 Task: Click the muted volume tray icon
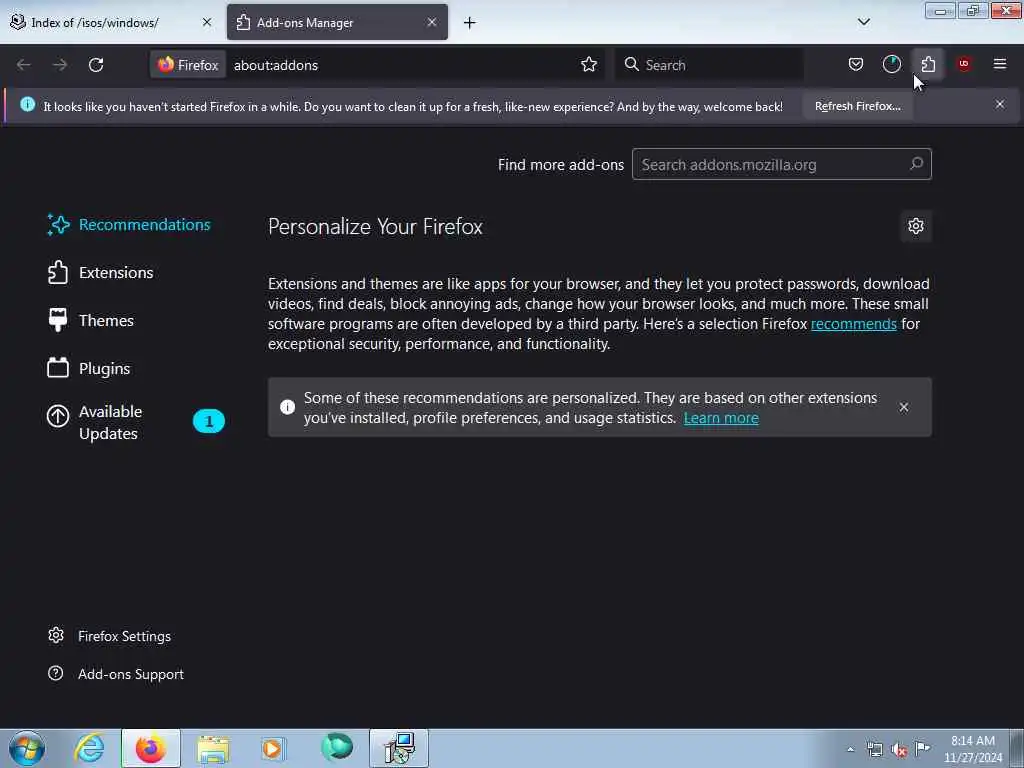[x=899, y=750]
